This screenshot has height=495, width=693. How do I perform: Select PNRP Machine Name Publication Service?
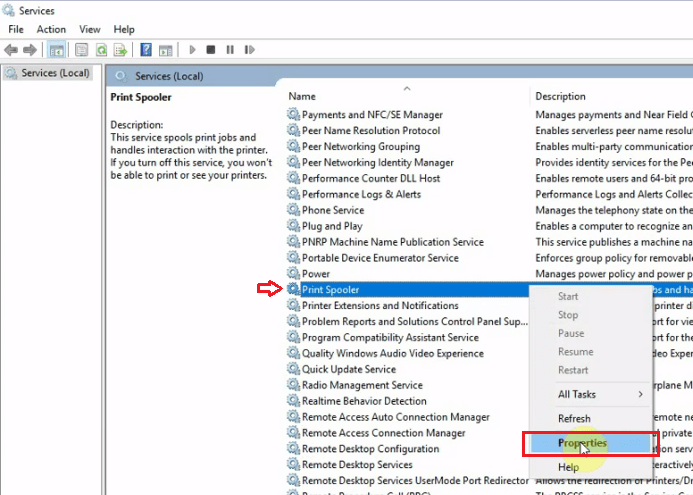(392, 242)
